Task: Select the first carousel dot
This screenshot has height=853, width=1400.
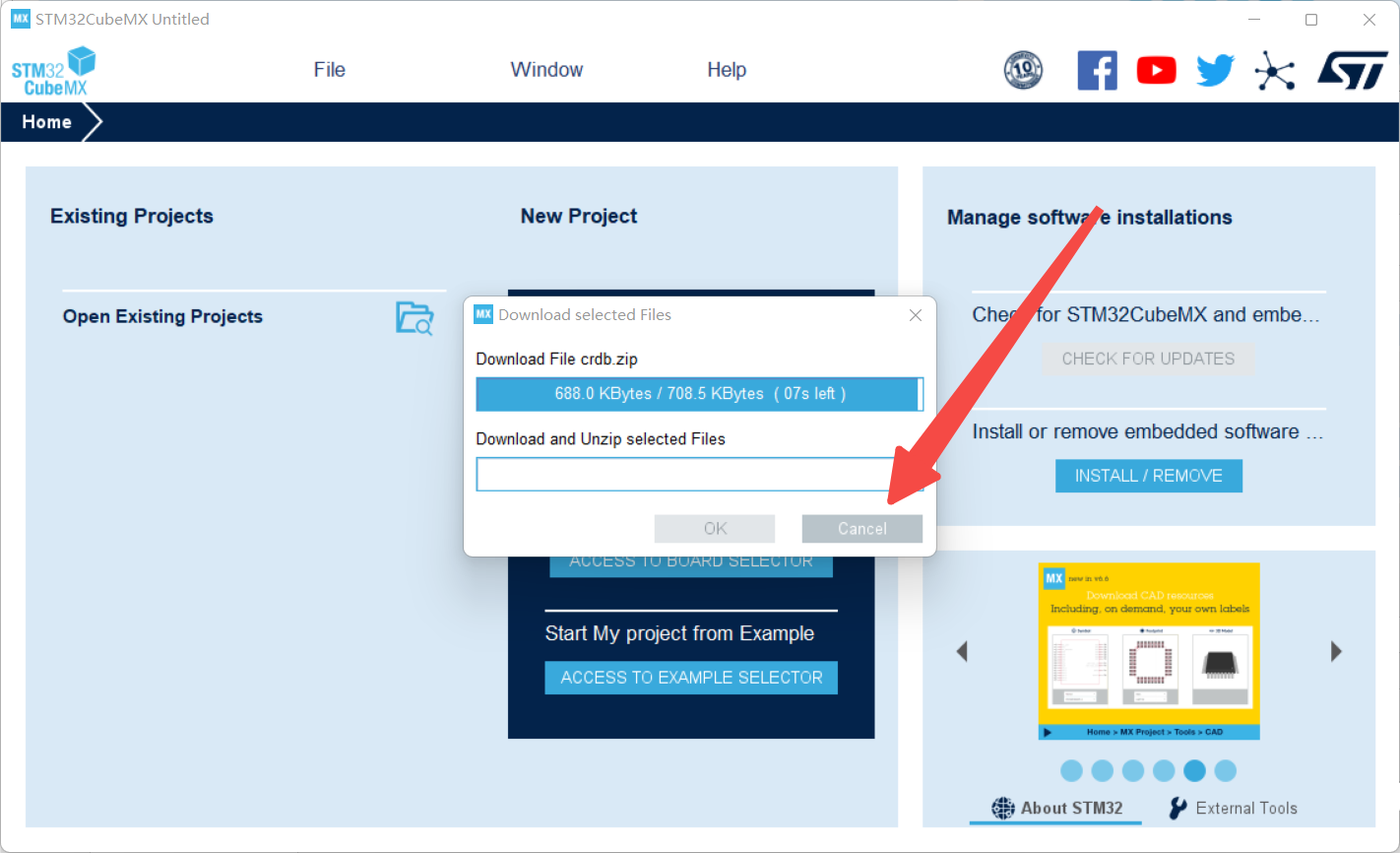Action: click(x=1072, y=771)
